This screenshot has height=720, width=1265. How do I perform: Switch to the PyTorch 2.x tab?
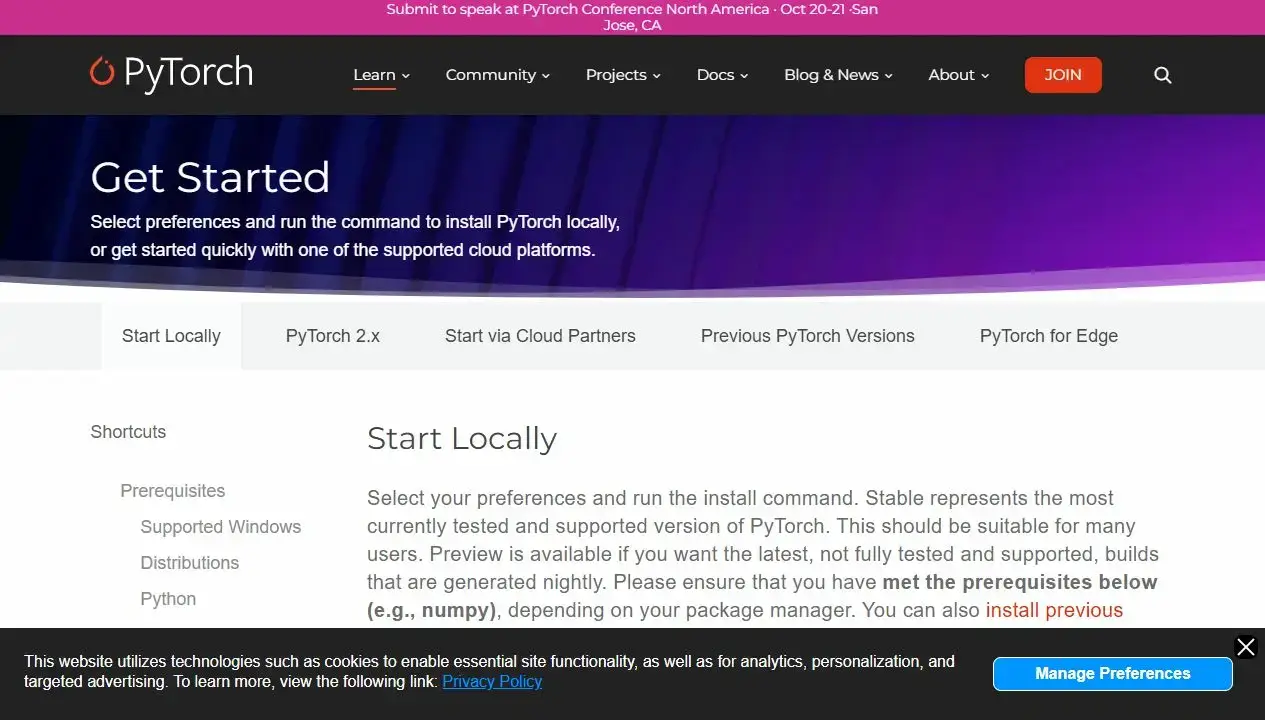[x=333, y=336]
